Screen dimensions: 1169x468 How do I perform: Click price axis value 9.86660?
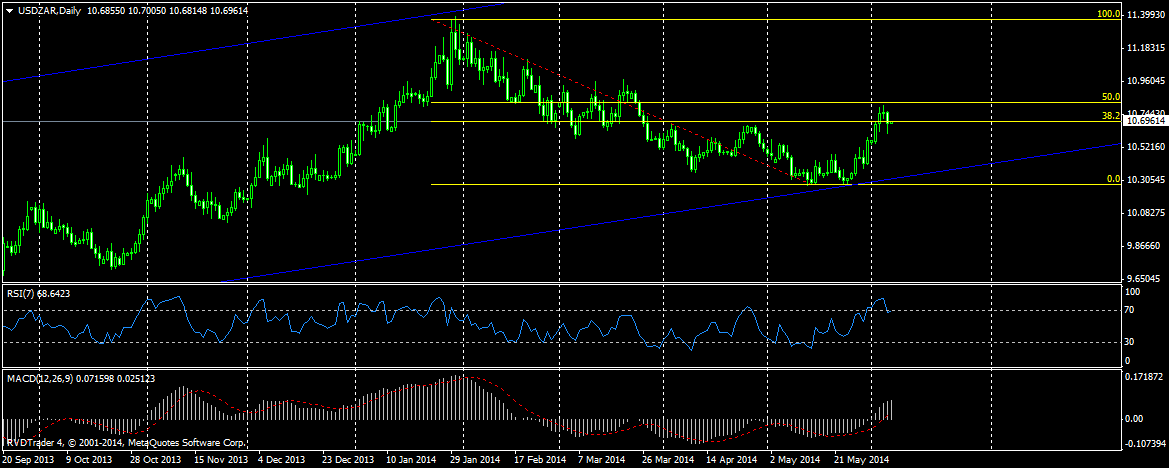click(1146, 245)
